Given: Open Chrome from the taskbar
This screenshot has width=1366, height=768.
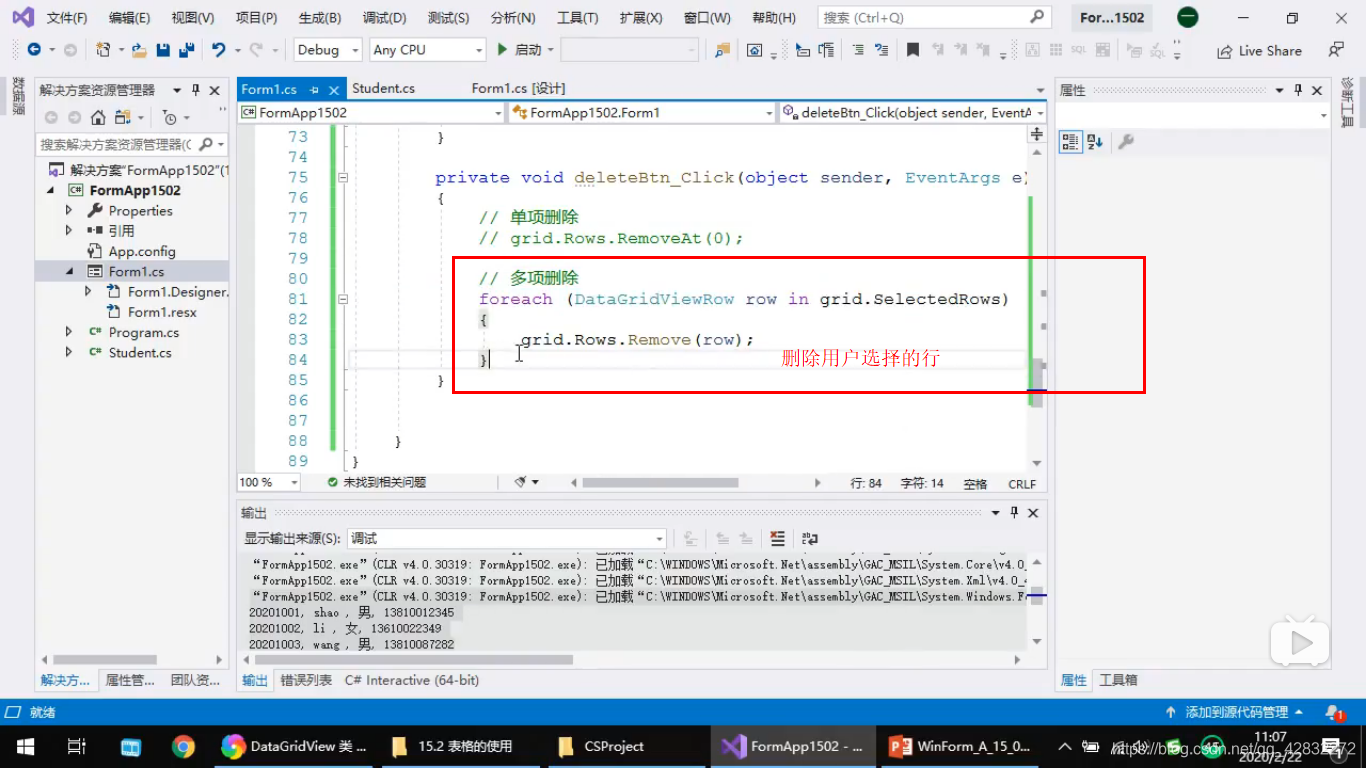Looking at the screenshot, I should 183,746.
